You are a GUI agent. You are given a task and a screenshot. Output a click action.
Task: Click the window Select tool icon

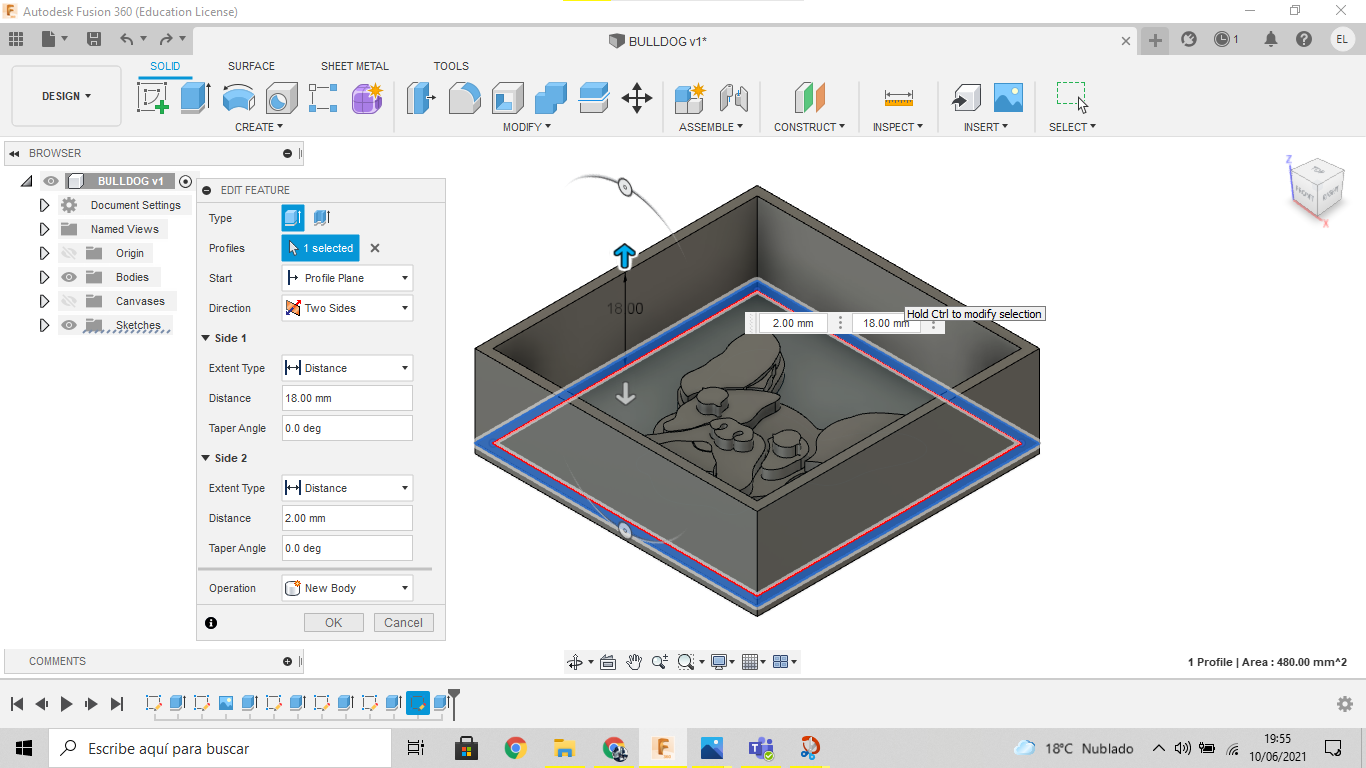(1072, 97)
